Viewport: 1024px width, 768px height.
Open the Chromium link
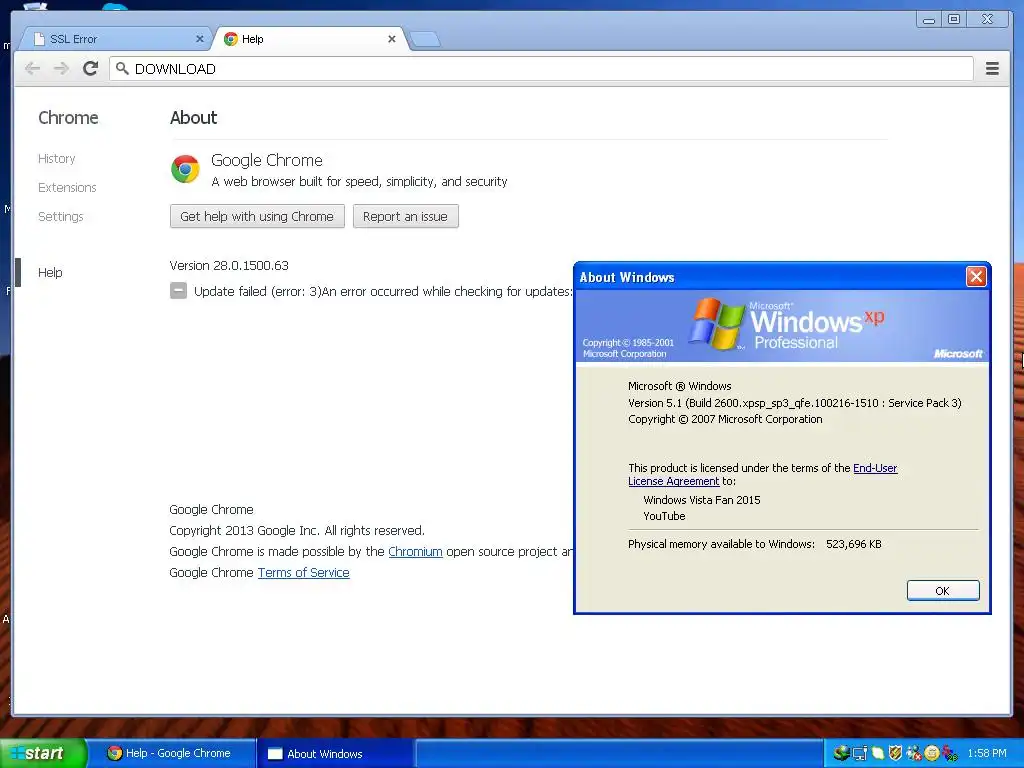pos(415,551)
